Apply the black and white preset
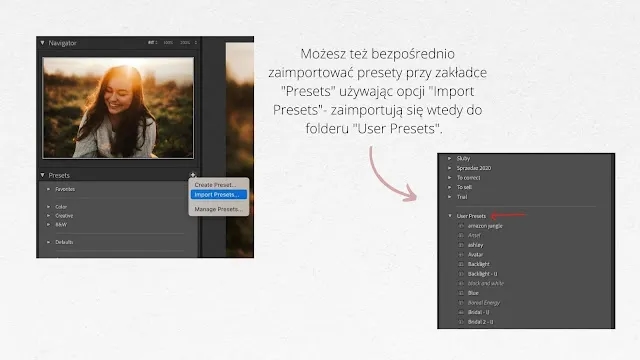640x360 pixels. [x=486, y=283]
